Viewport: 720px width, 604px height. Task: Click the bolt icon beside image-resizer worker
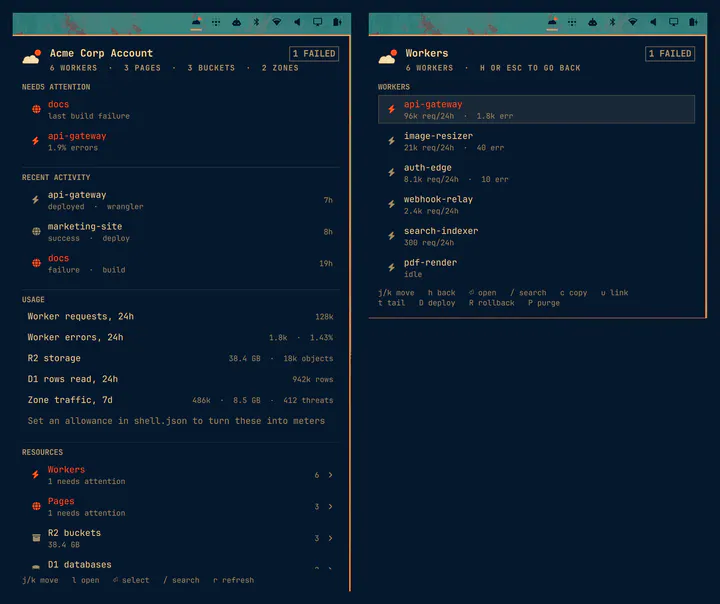pyautogui.click(x=391, y=141)
